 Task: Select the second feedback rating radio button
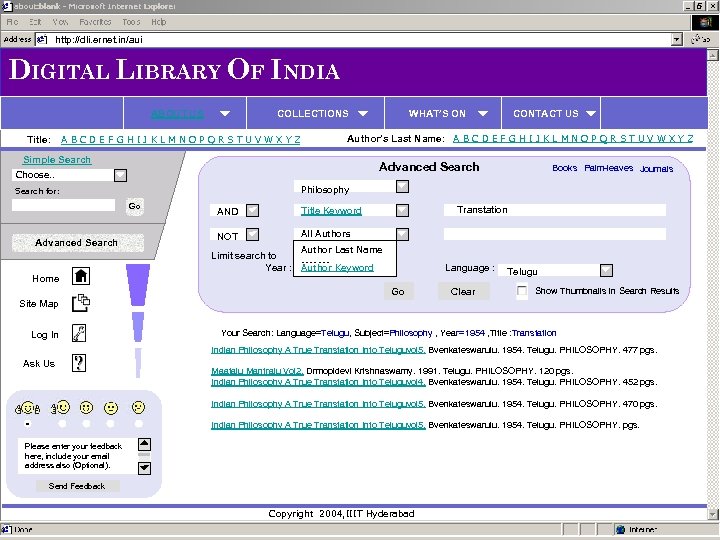62,423
